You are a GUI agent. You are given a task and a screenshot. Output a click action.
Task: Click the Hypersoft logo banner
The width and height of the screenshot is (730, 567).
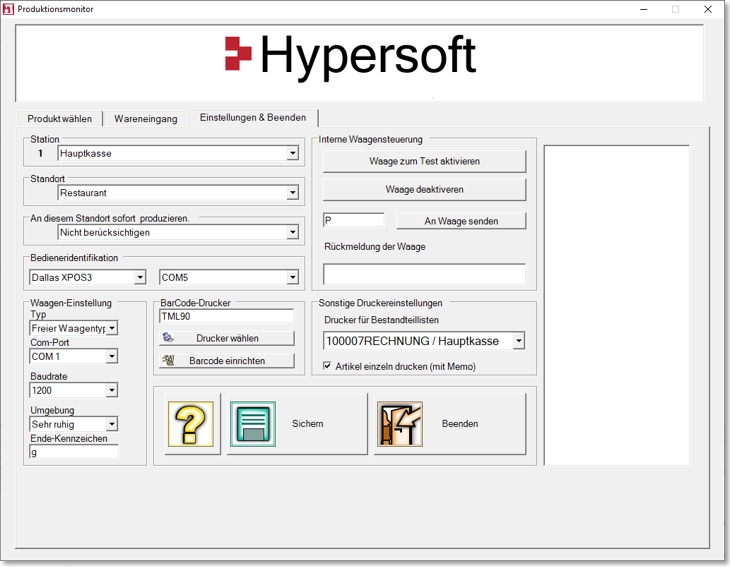pos(359,63)
